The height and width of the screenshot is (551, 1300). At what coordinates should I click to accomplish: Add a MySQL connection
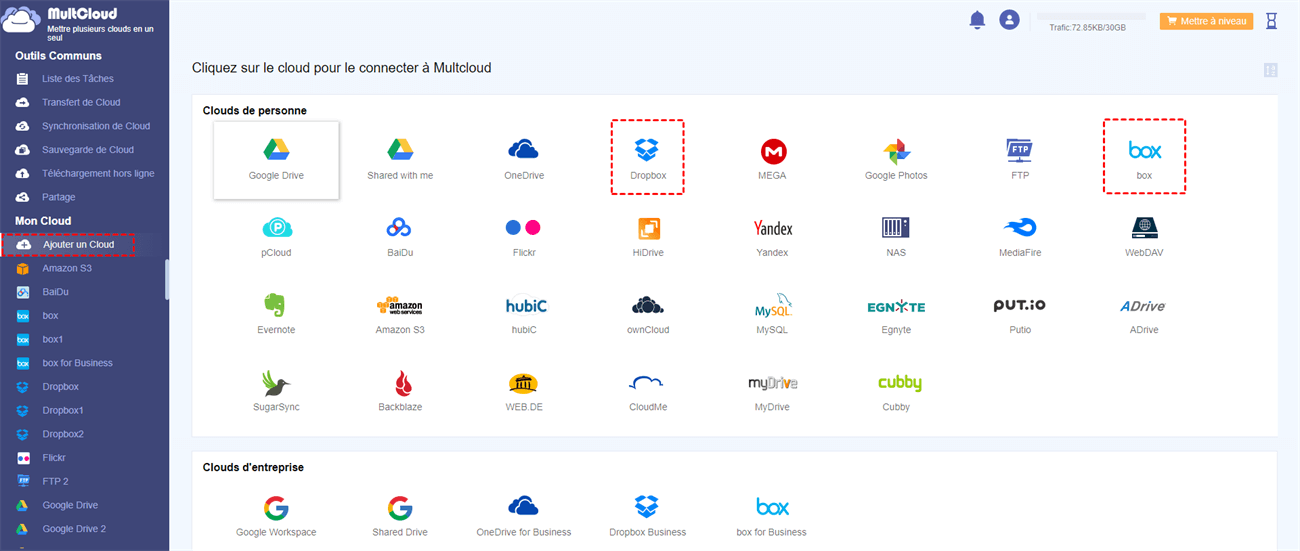click(772, 315)
